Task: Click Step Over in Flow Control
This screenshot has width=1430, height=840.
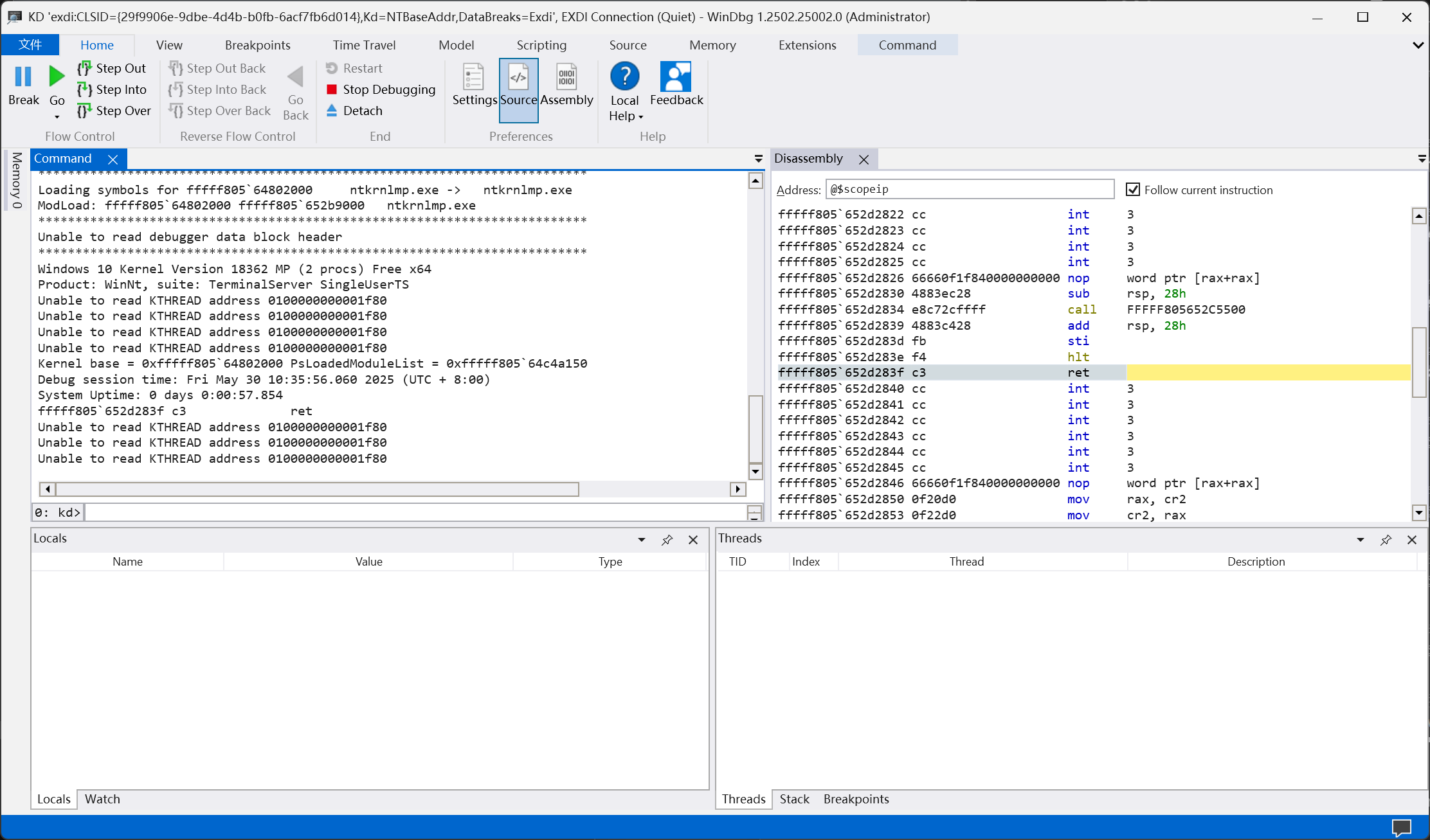Action: tap(114, 111)
